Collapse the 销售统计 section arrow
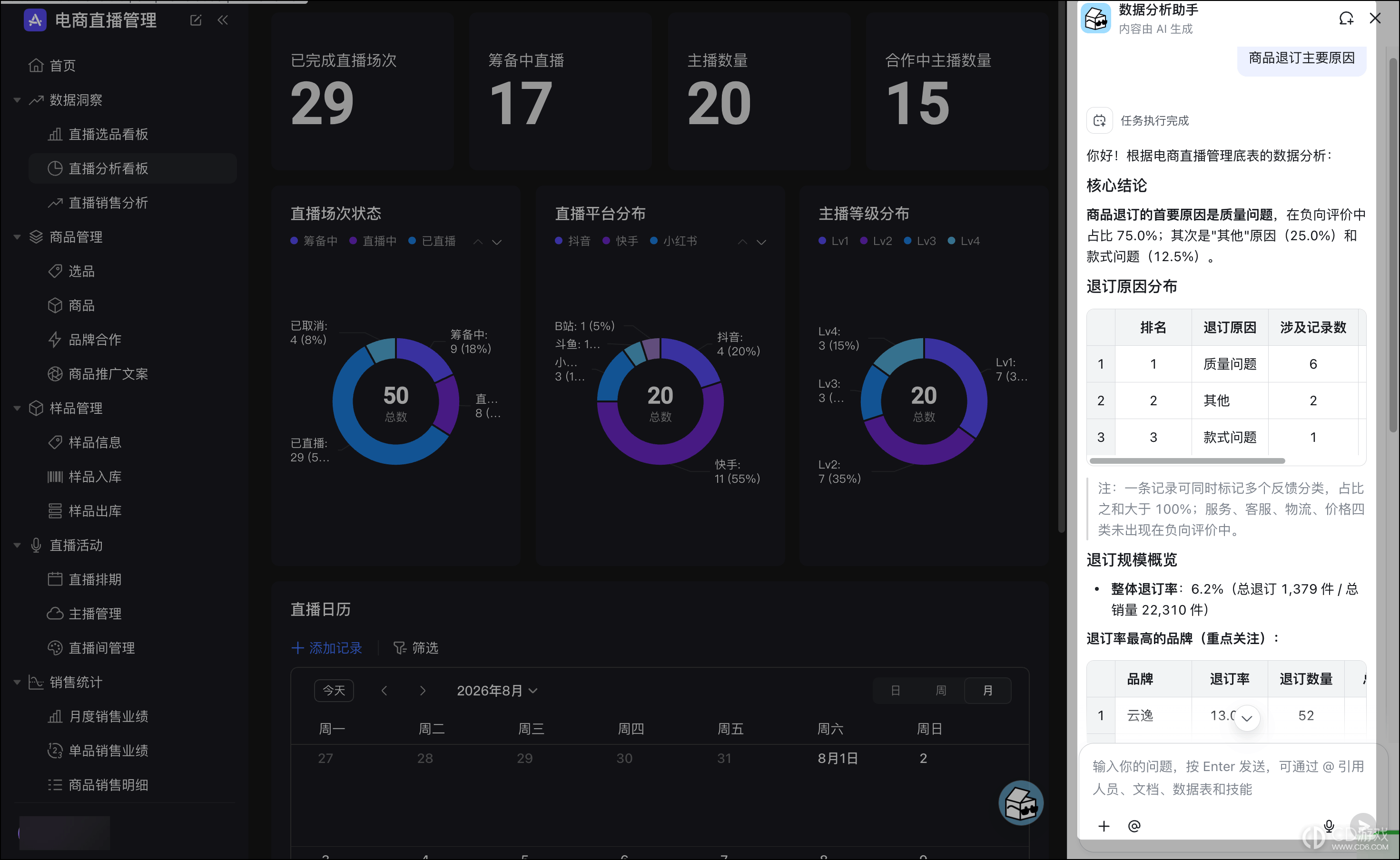Screen dimensions: 1400x860 click(x=17, y=682)
